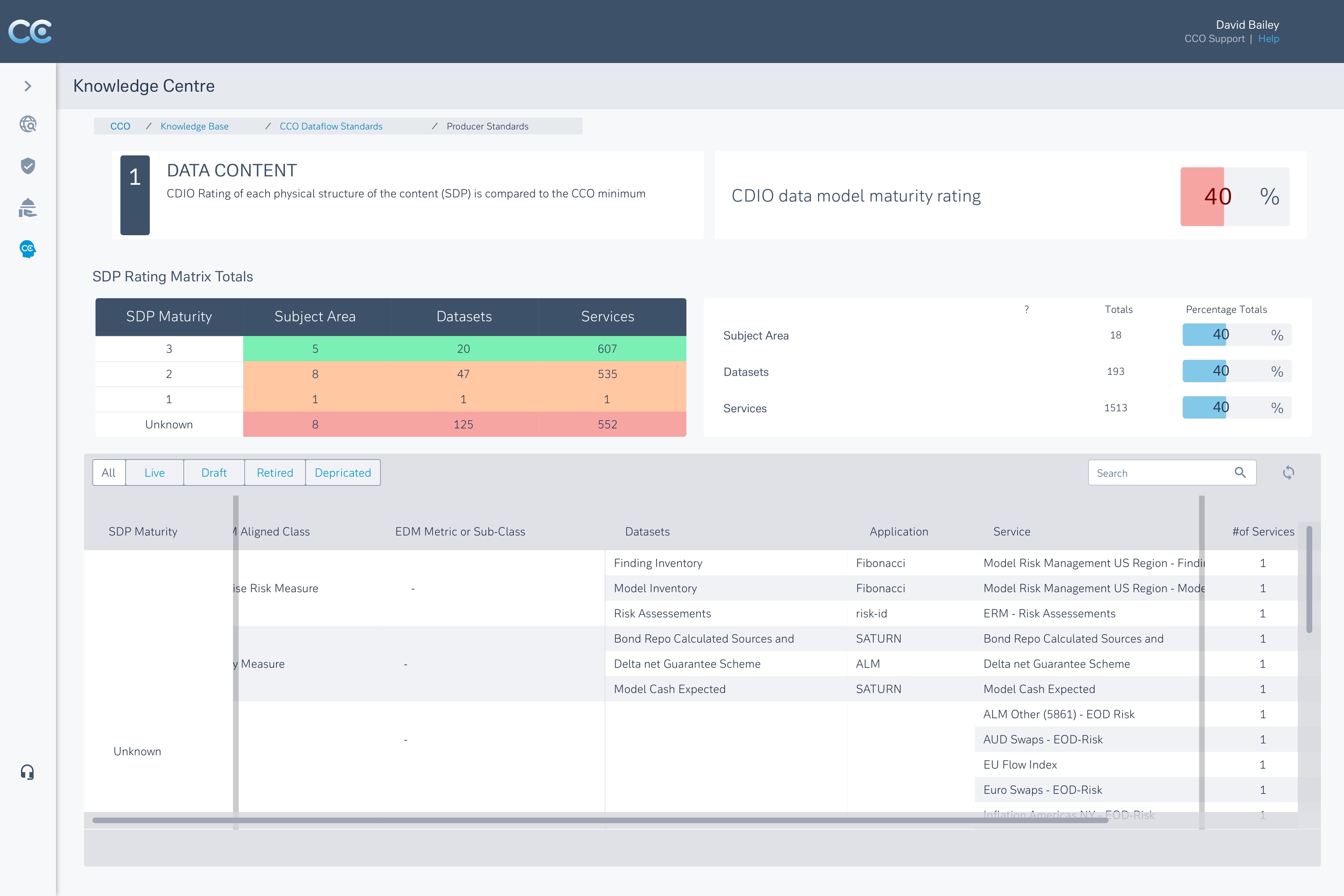Click the search magnifier icon
Viewport: 1344px width, 896px height.
coord(1239,472)
